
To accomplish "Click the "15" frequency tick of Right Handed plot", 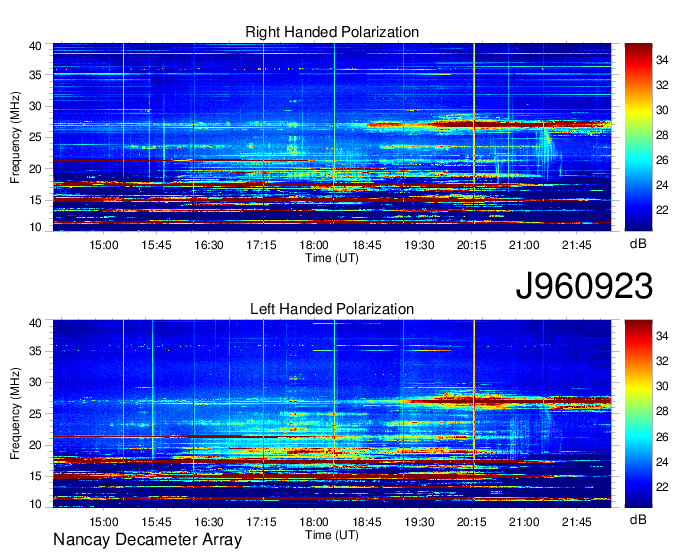I will (36, 200).
